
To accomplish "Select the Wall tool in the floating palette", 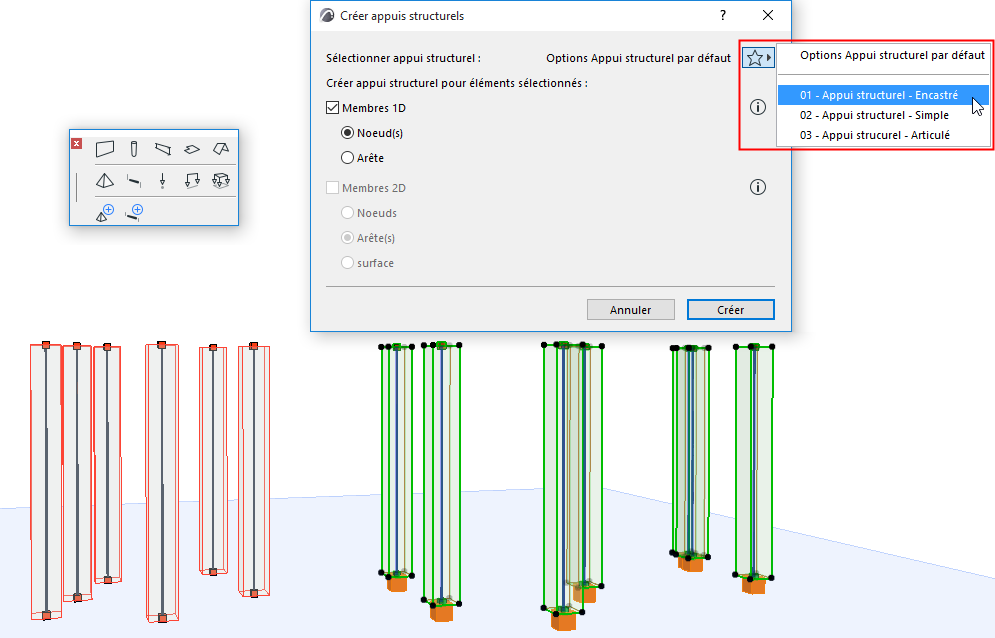I will 105,149.
